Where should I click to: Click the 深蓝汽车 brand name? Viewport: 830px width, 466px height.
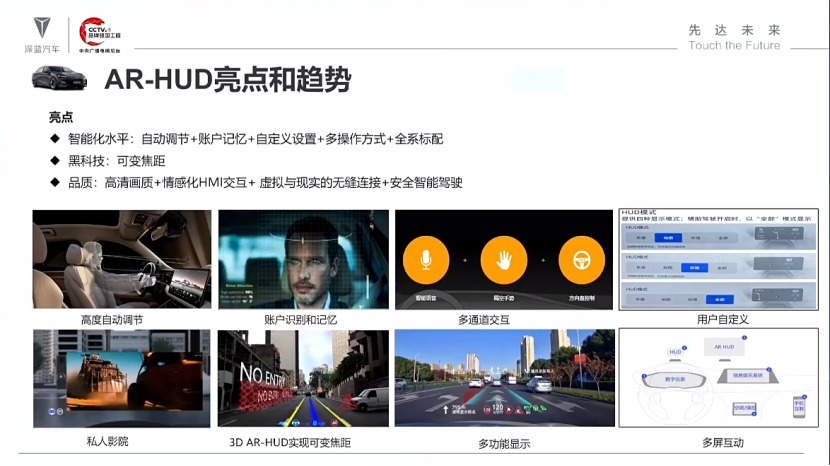pos(42,49)
